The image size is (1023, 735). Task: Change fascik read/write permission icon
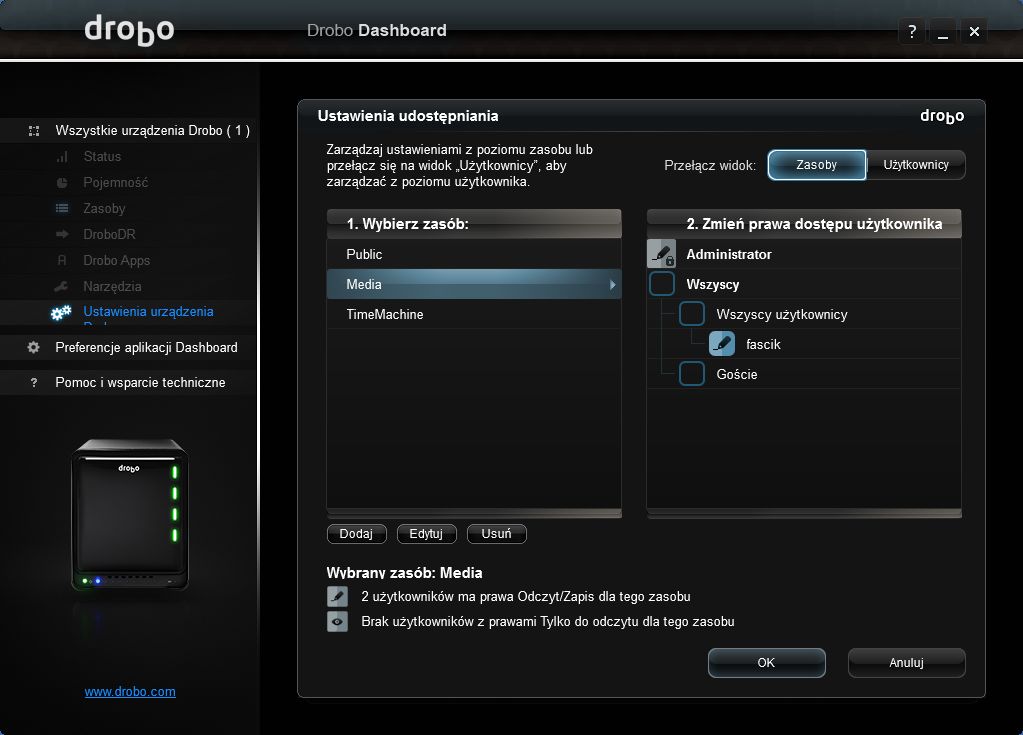[x=722, y=344]
